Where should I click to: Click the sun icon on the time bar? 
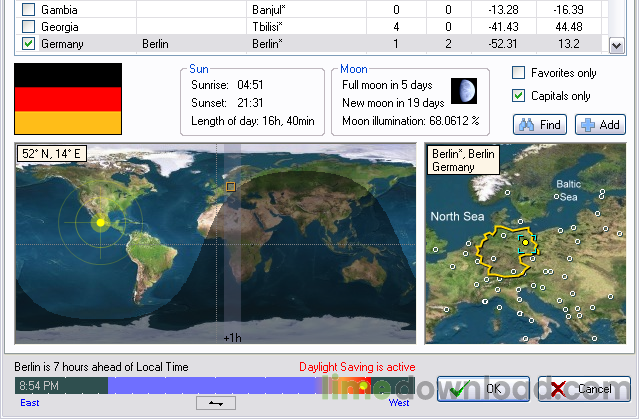[362, 386]
